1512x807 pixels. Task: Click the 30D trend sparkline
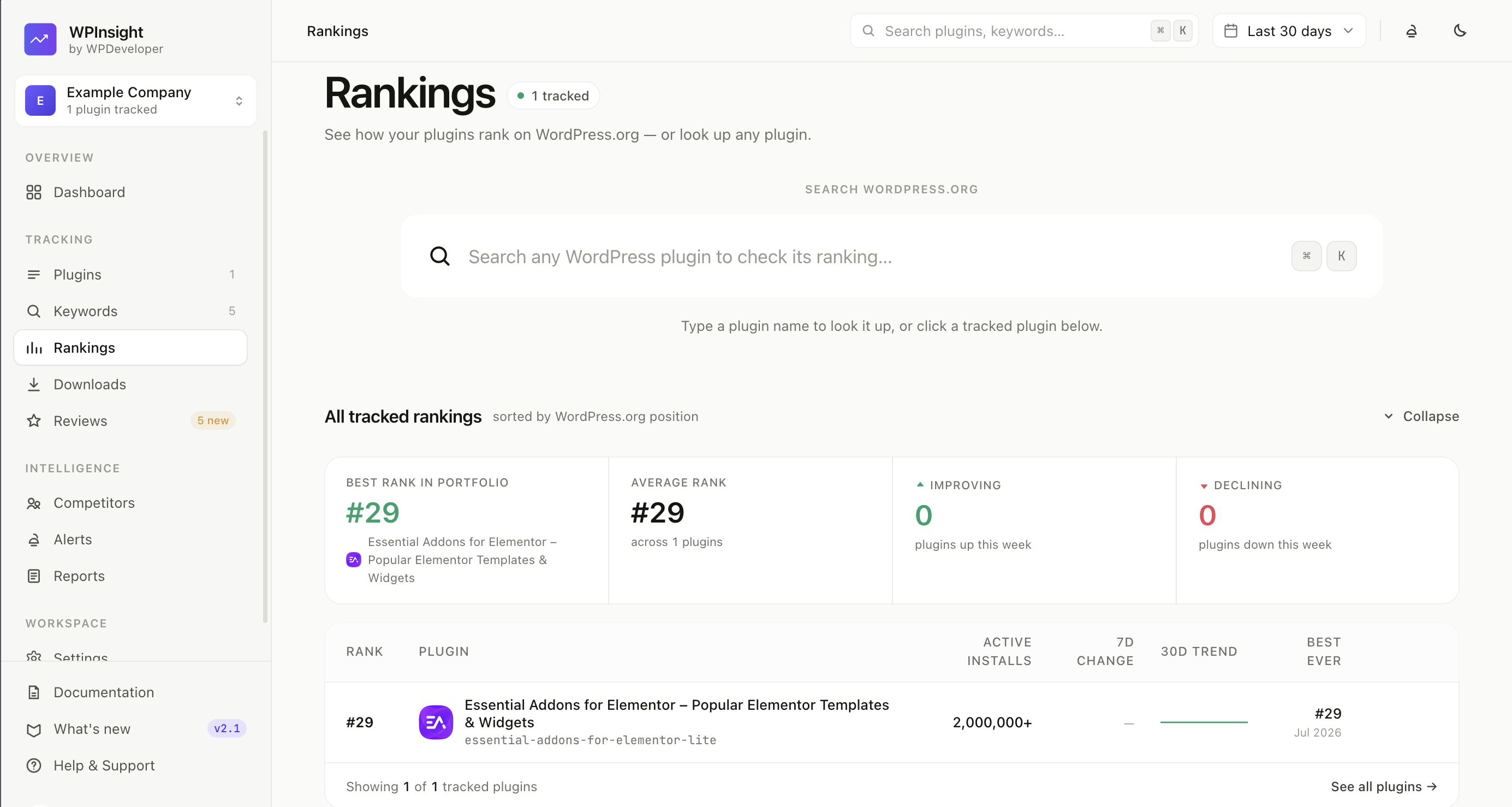click(x=1203, y=722)
